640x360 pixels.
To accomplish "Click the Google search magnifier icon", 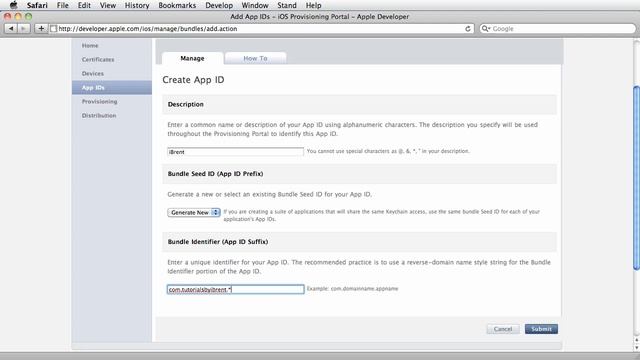I will click(485, 29).
